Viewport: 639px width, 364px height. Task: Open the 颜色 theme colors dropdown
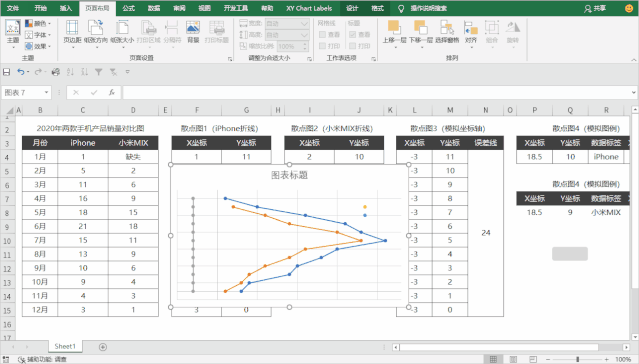(38, 23)
